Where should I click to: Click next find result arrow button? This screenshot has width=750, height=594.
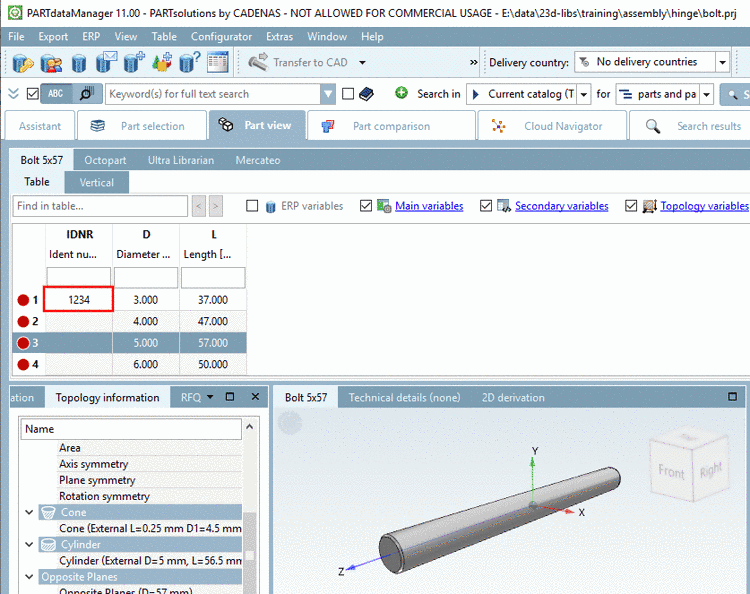(216, 206)
